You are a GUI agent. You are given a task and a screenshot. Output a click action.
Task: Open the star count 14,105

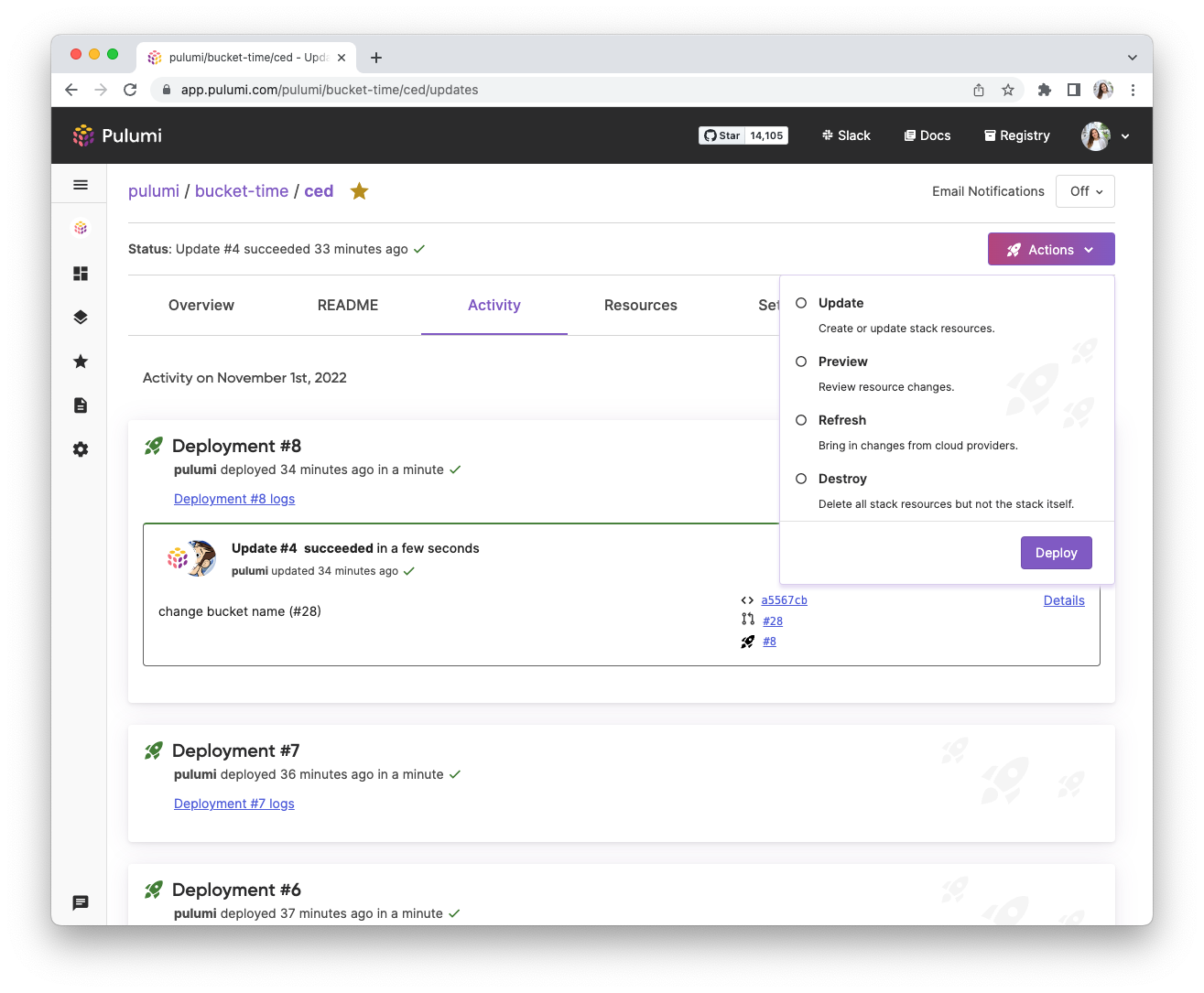[x=767, y=135]
